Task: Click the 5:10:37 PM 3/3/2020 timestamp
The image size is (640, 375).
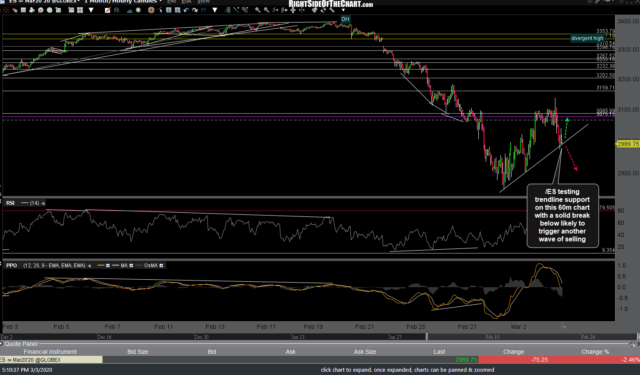Action: pyautogui.click(x=27, y=370)
